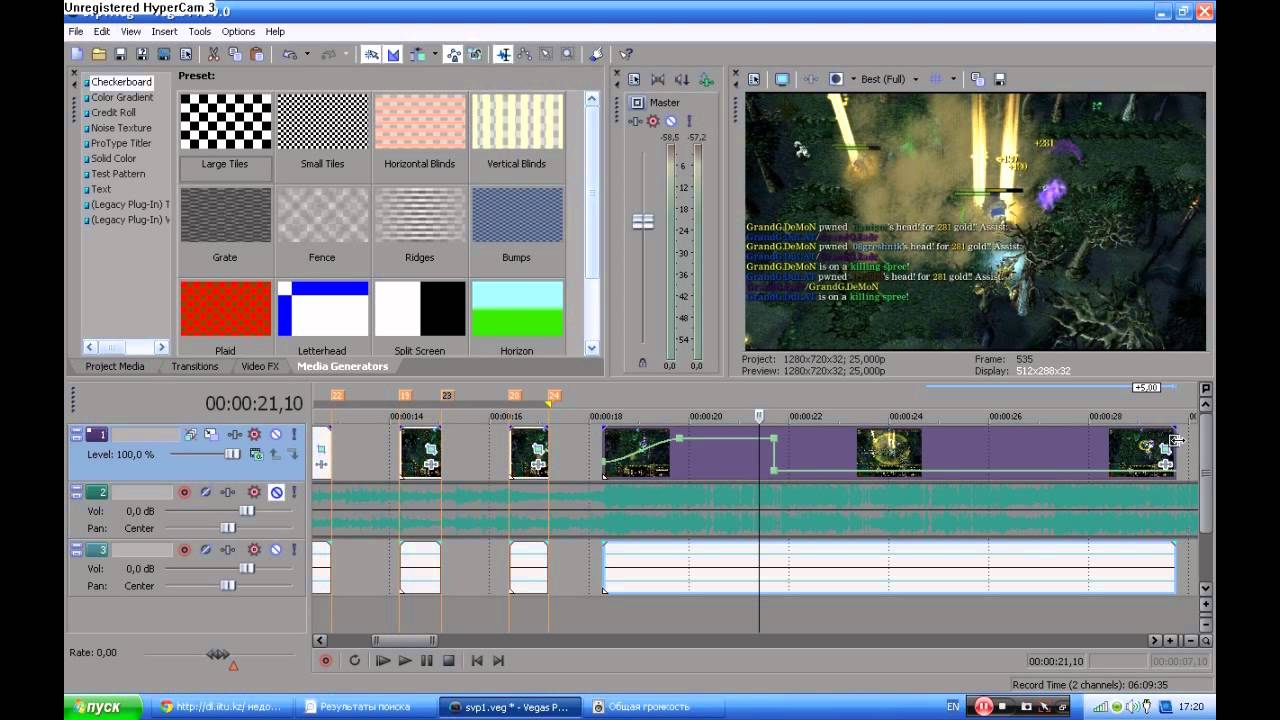Open compositing mode on track 1

click(x=256, y=454)
